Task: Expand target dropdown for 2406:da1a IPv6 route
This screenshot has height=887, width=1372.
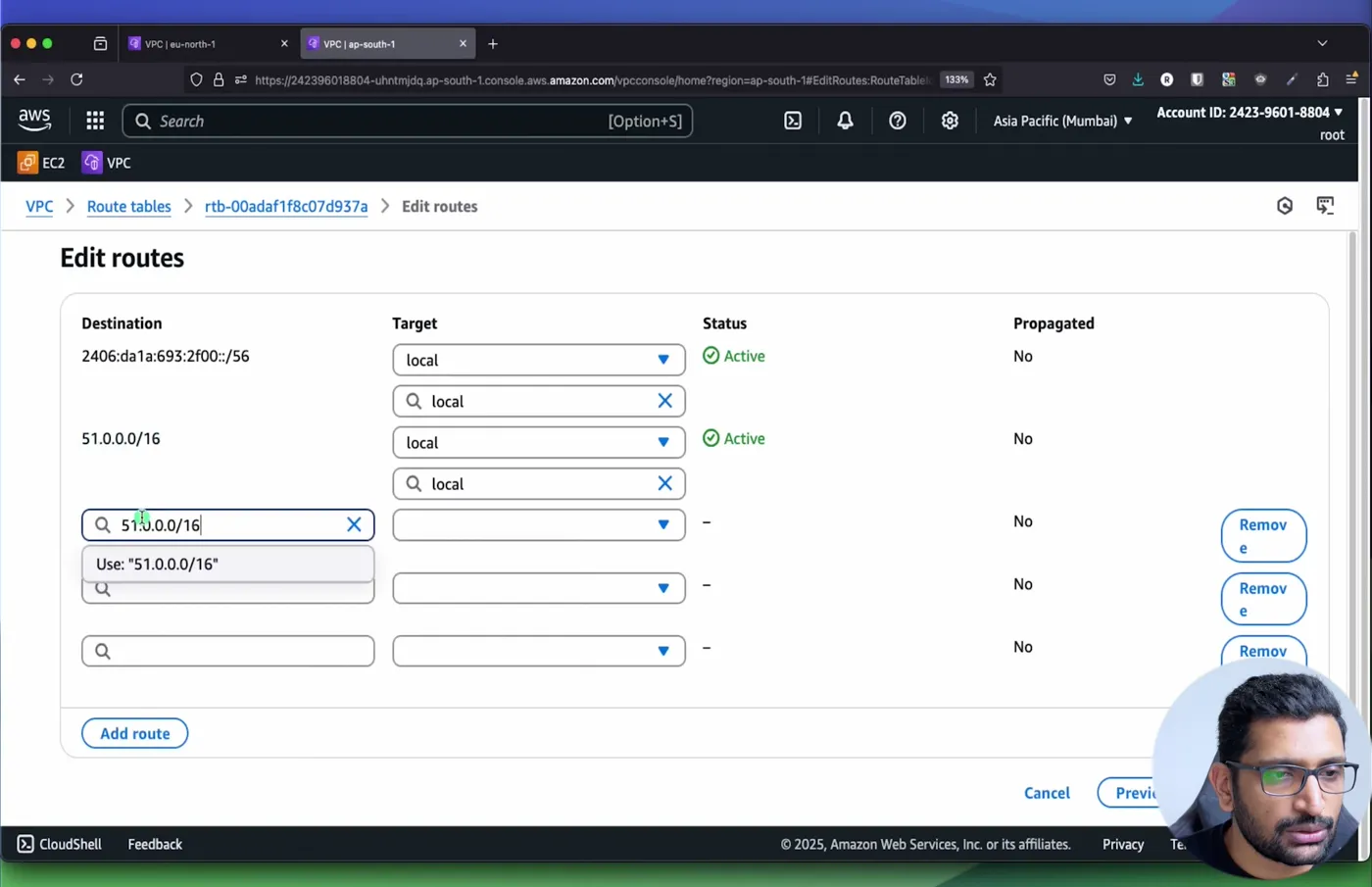Action: click(539, 360)
